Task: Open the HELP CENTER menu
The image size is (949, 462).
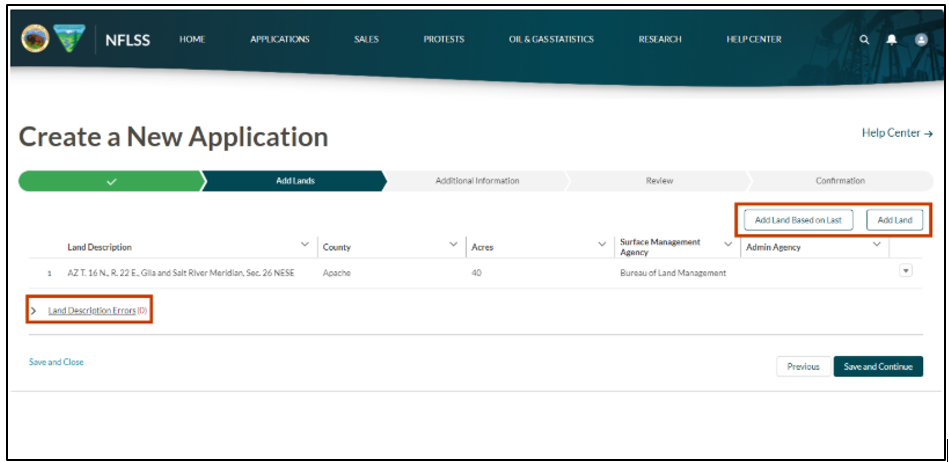Action: pos(754,39)
